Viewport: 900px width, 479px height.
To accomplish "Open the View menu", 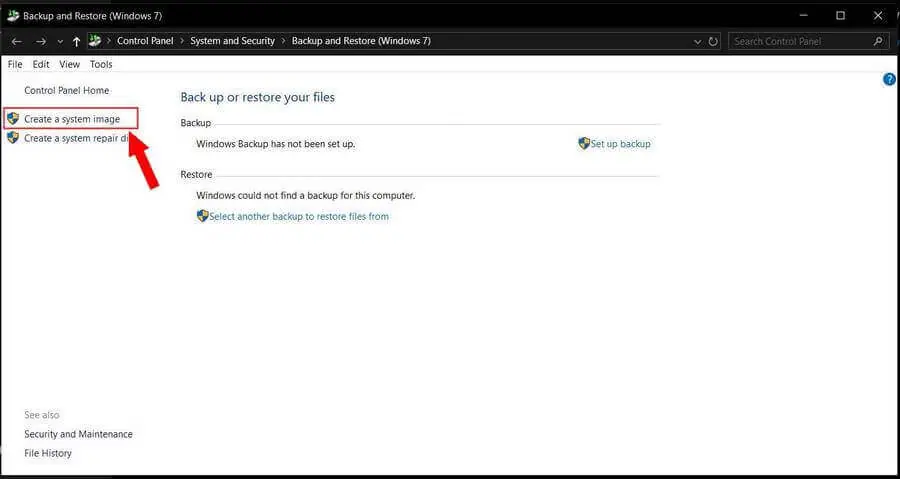I will (69, 64).
